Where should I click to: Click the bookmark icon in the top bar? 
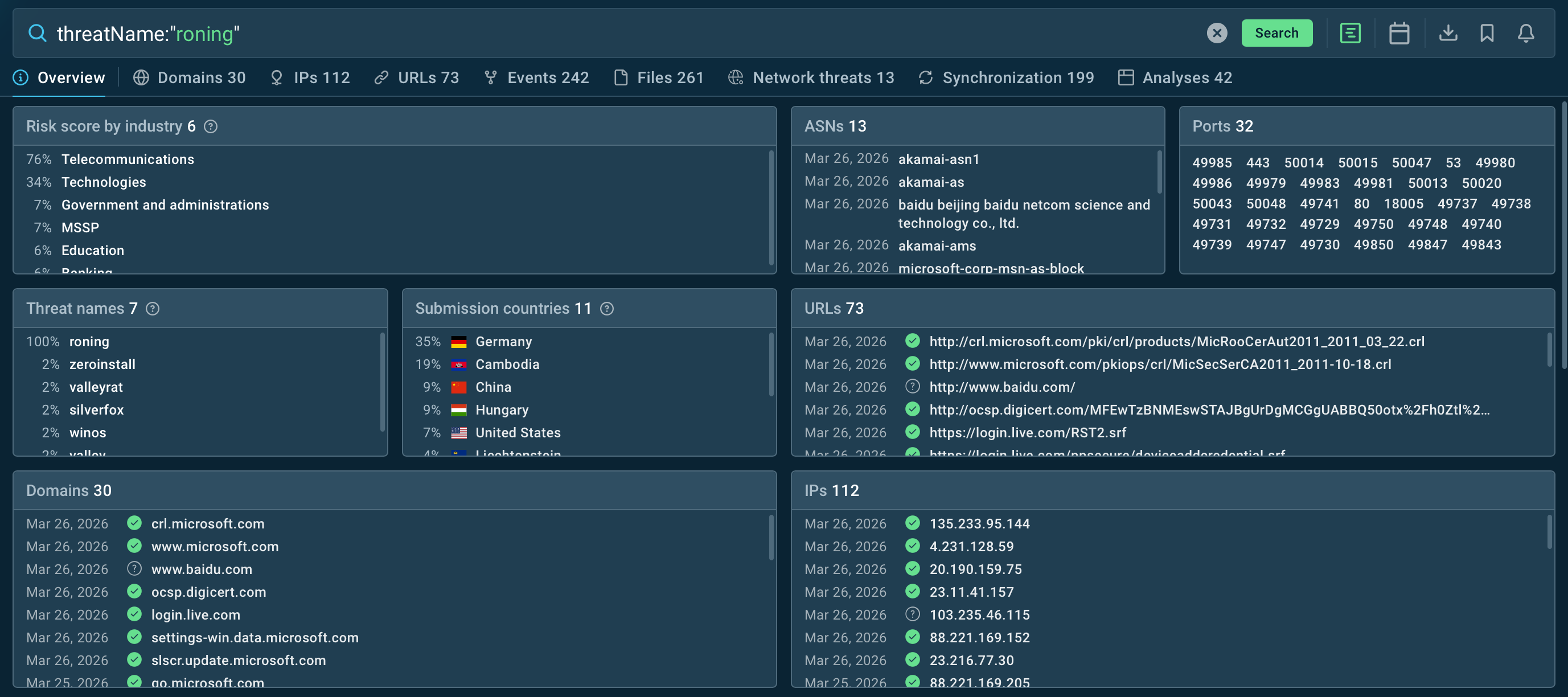pos(1487,34)
